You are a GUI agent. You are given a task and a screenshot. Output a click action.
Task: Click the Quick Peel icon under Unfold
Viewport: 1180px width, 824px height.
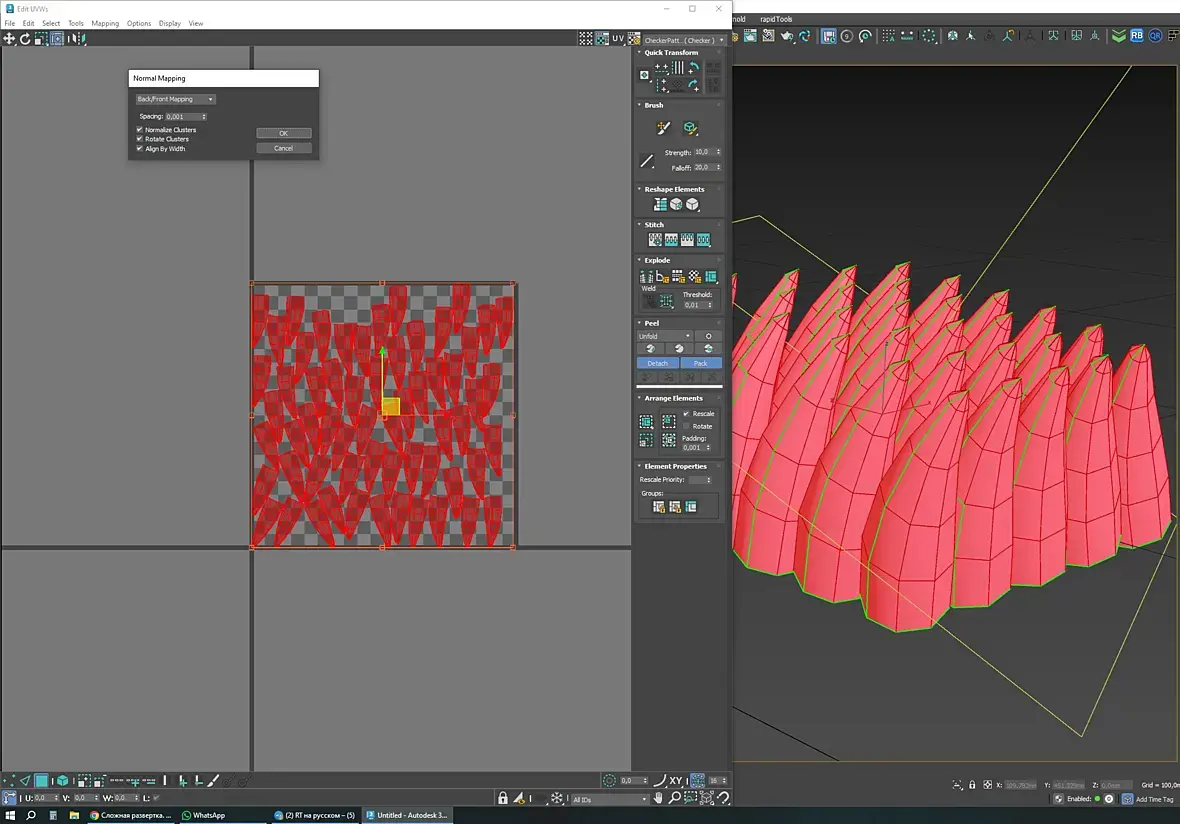(x=651, y=348)
